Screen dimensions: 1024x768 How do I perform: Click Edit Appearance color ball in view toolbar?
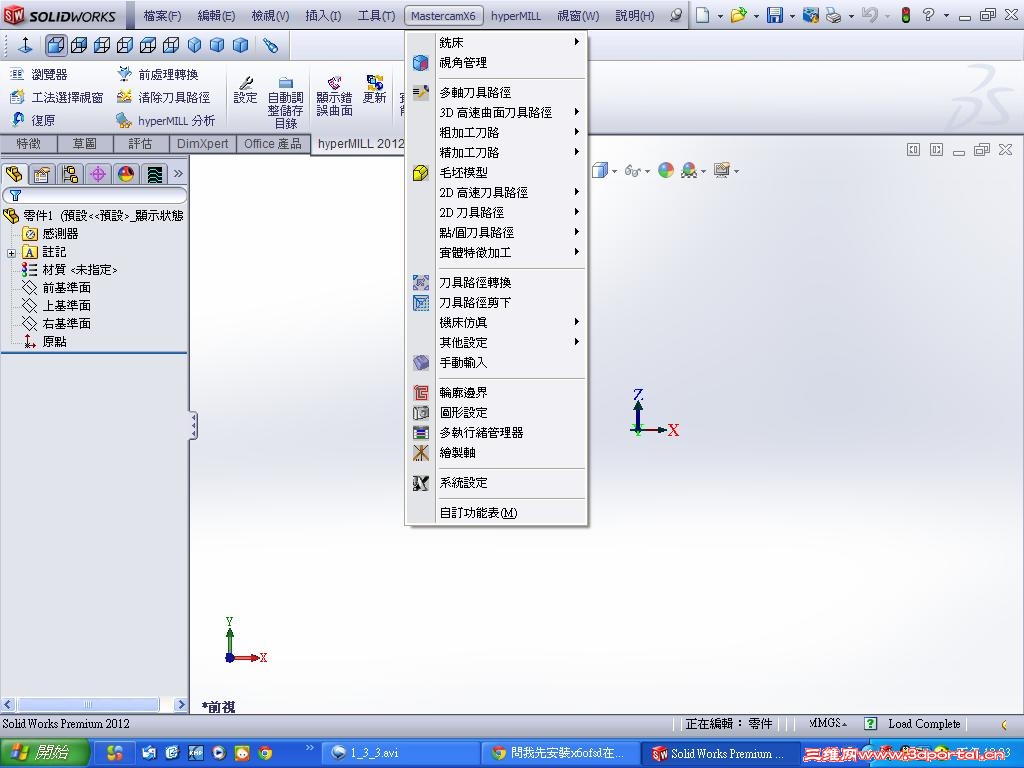[x=665, y=170]
